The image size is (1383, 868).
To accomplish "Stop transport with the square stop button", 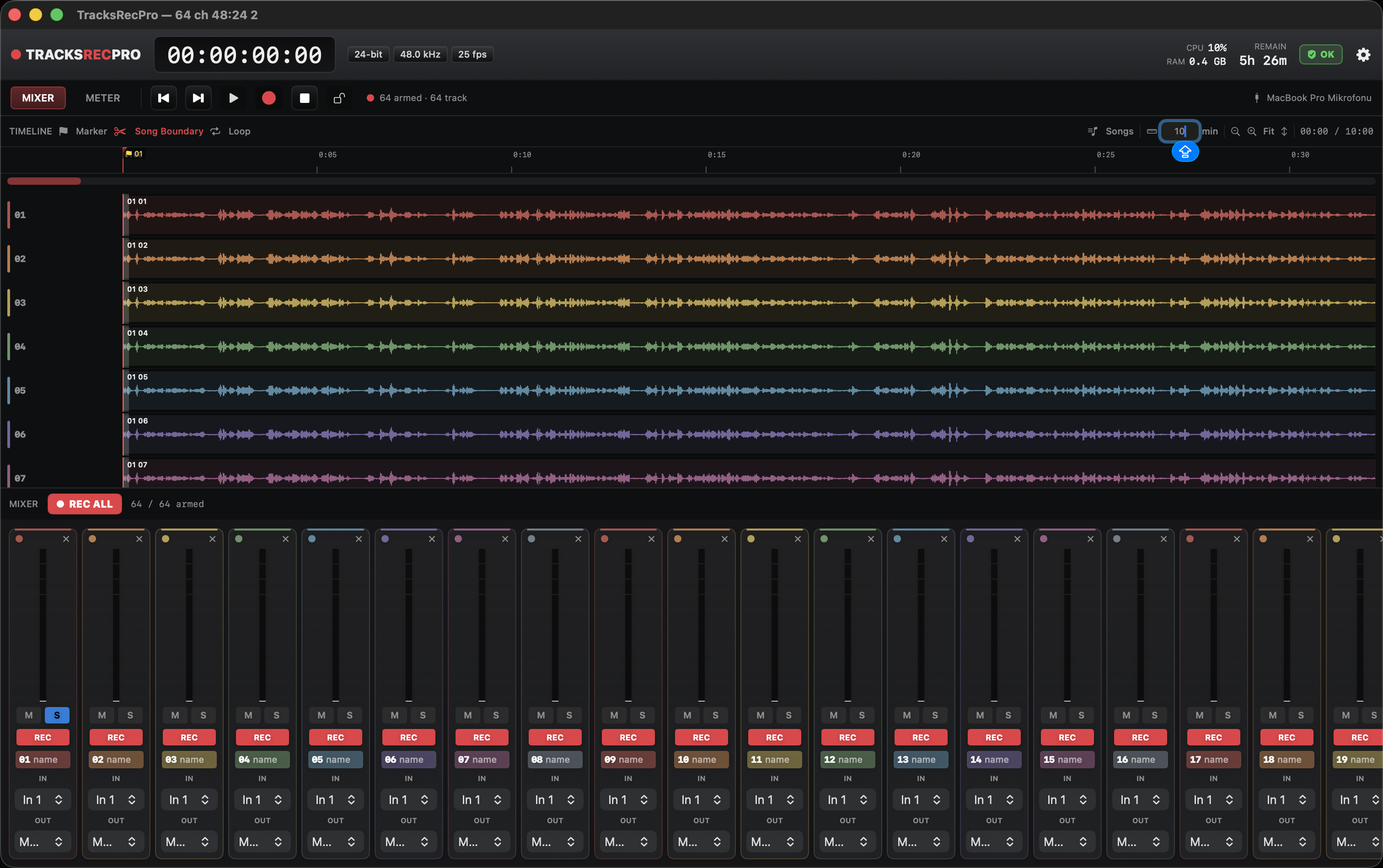I will (304, 98).
